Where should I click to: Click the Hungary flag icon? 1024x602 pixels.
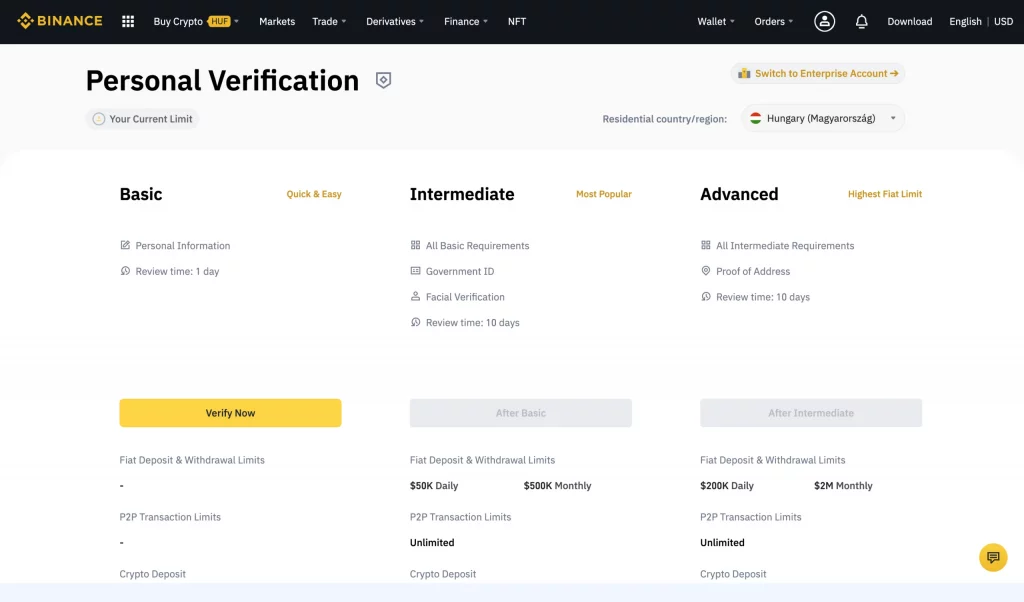pos(756,118)
